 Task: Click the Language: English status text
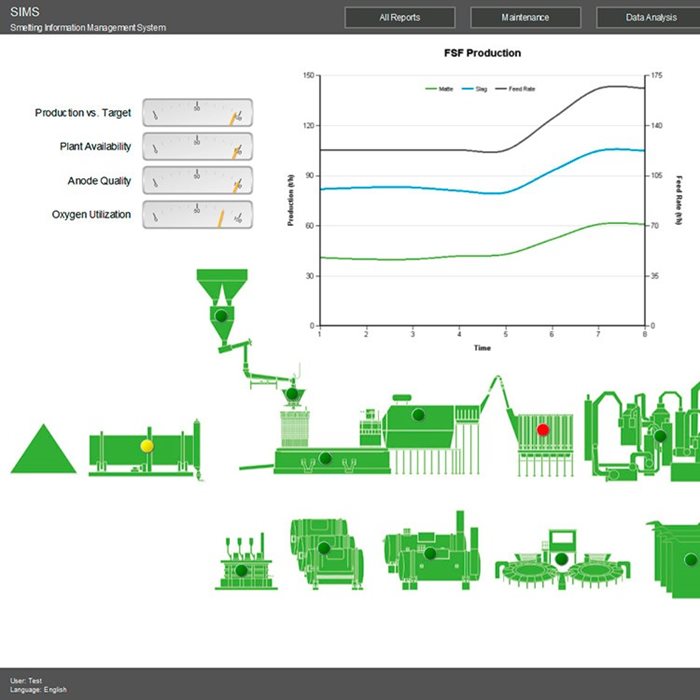[38, 690]
